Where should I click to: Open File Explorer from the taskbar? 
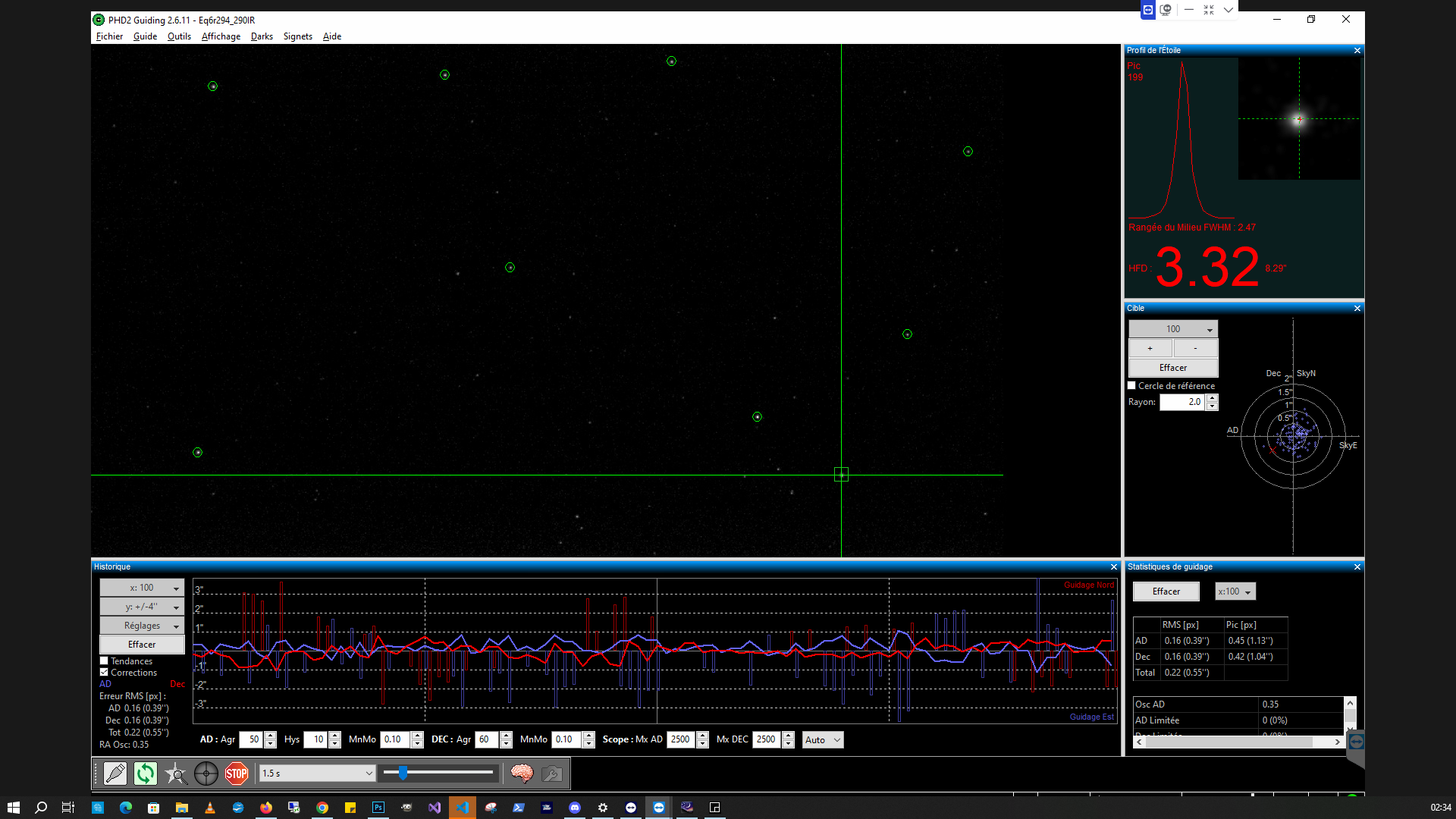click(182, 808)
